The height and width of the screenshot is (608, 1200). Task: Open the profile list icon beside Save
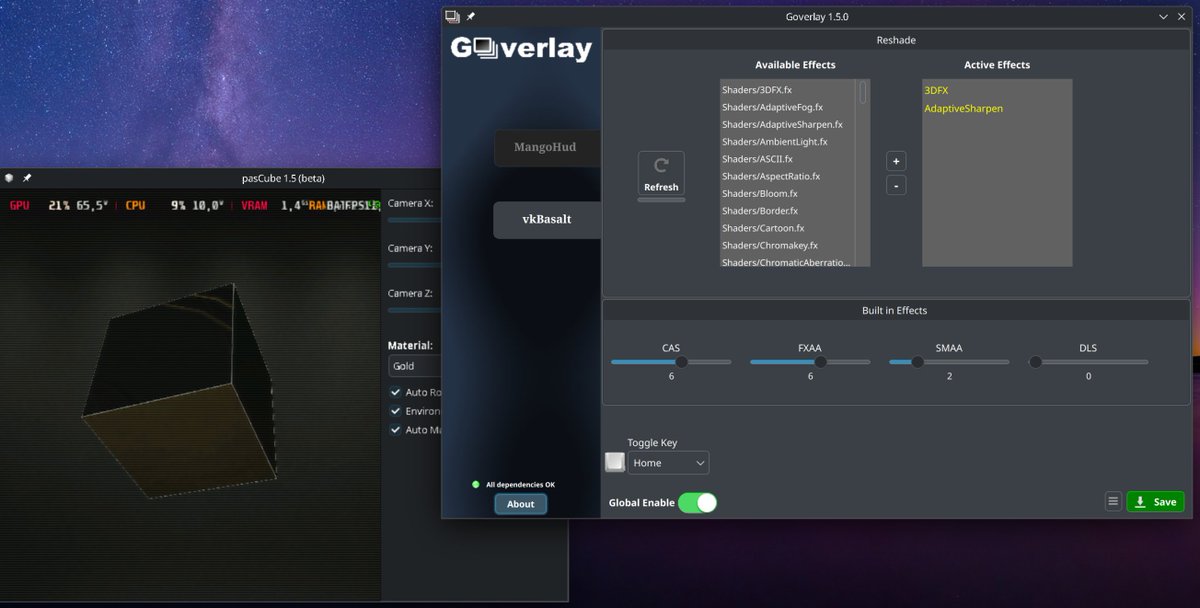click(1113, 501)
